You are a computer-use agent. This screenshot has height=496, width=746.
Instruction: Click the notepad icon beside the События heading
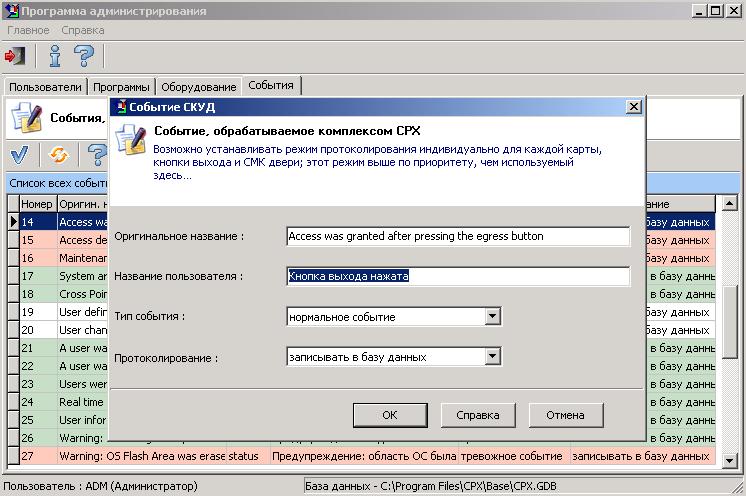coord(25,119)
